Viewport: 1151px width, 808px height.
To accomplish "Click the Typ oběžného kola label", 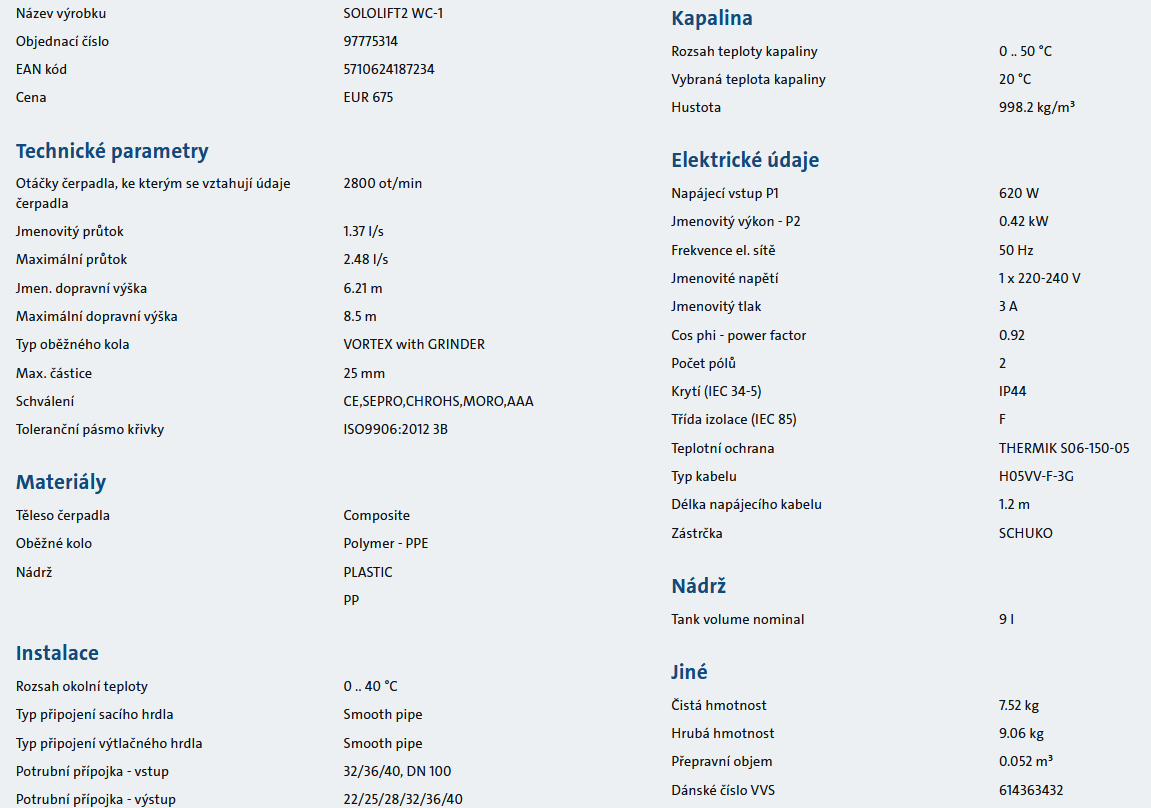I will (73, 344).
